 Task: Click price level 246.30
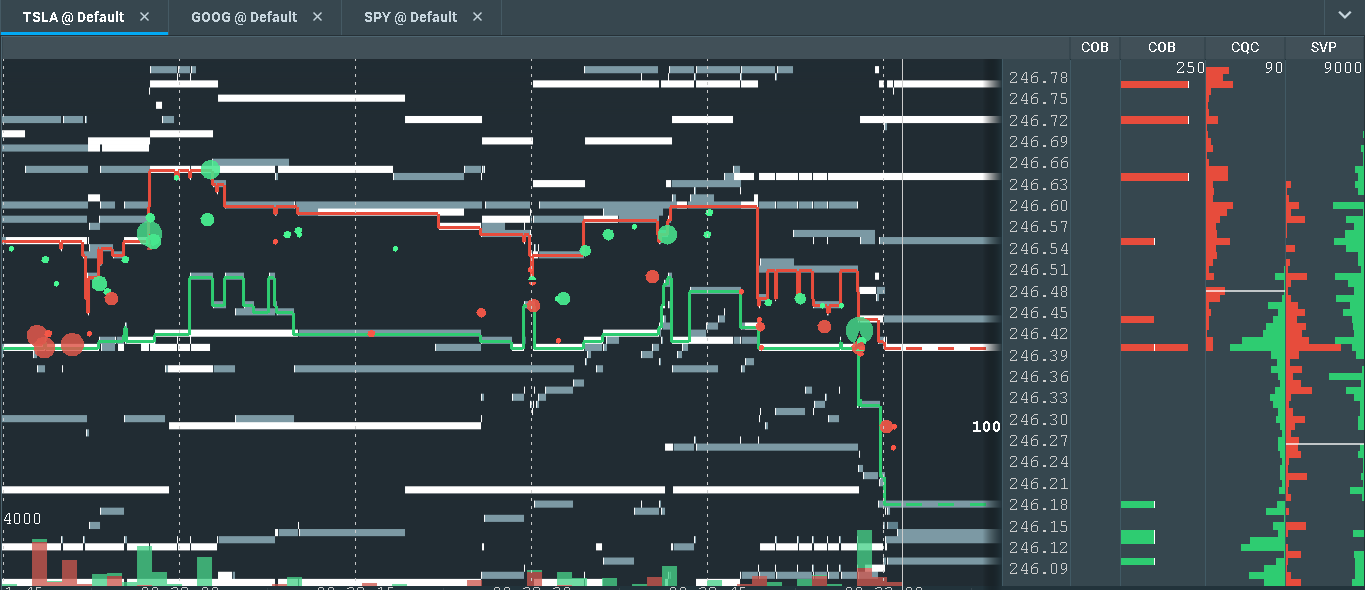click(1038, 420)
